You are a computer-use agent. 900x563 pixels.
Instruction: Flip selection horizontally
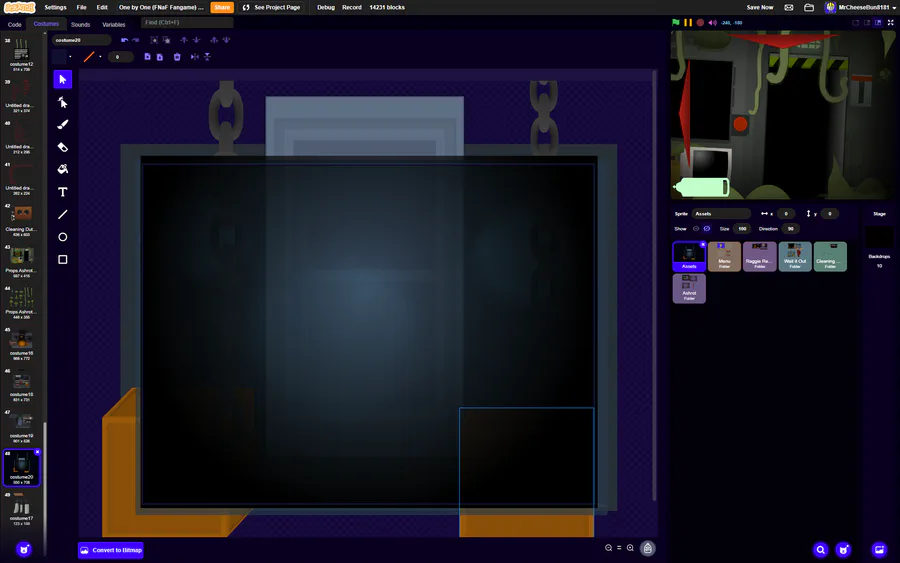click(195, 57)
